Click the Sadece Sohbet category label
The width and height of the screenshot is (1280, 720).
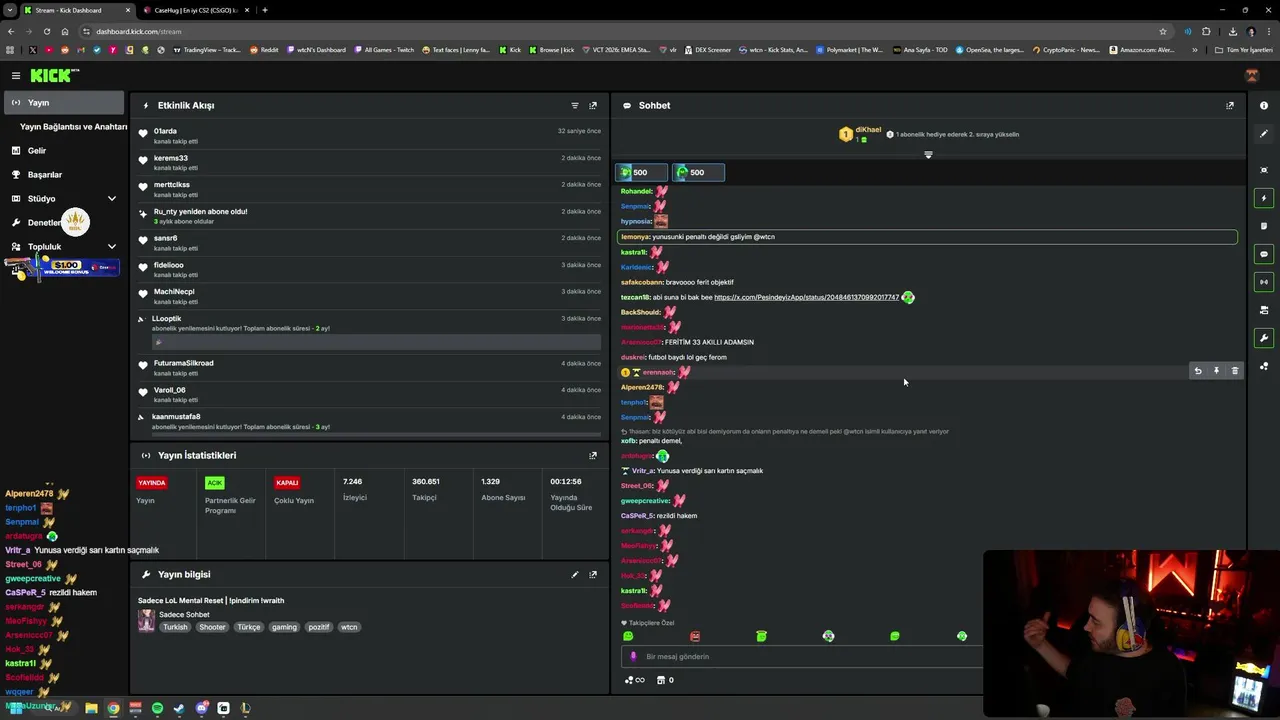[184, 614]
